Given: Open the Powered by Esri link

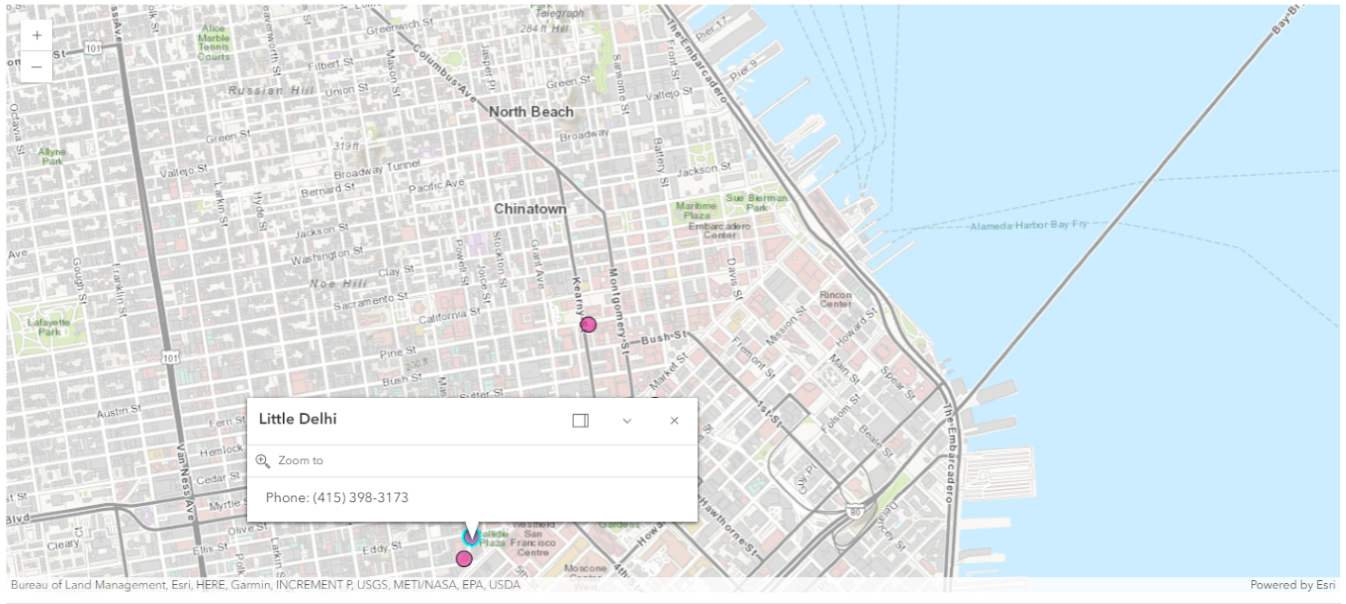Looking at the screenshot, I should click(x=1293, y=585).
